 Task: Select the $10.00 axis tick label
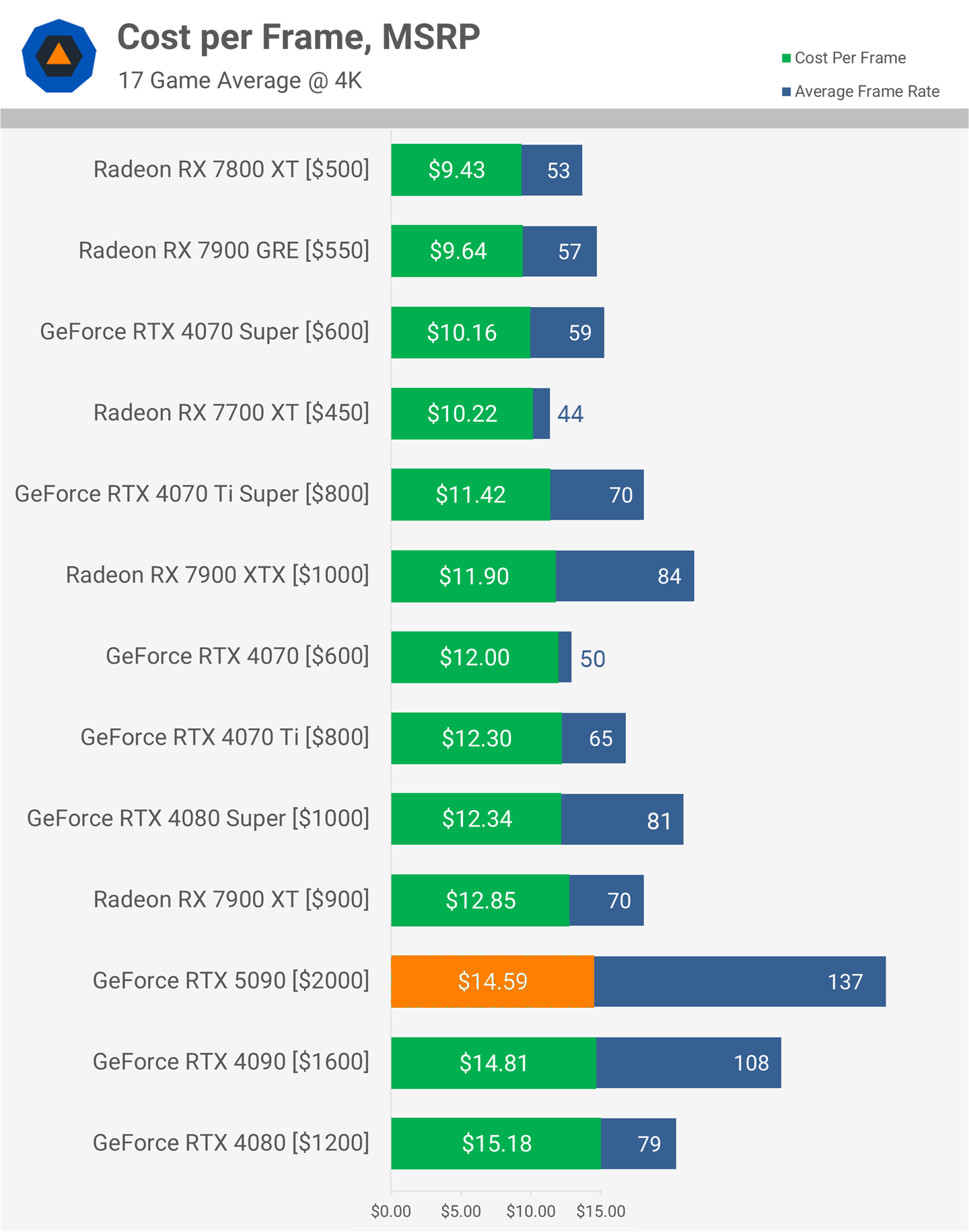pos(531,1211)
